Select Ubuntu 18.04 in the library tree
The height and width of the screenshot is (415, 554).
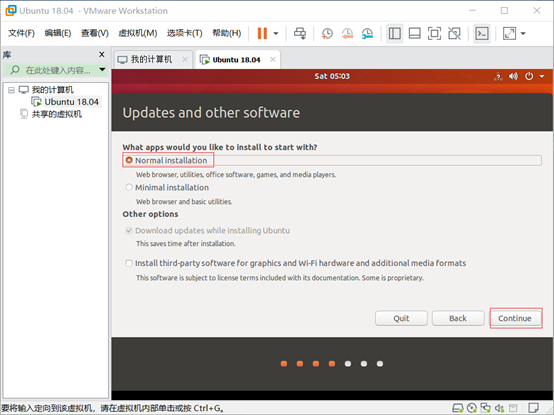[x=71, y=102]
